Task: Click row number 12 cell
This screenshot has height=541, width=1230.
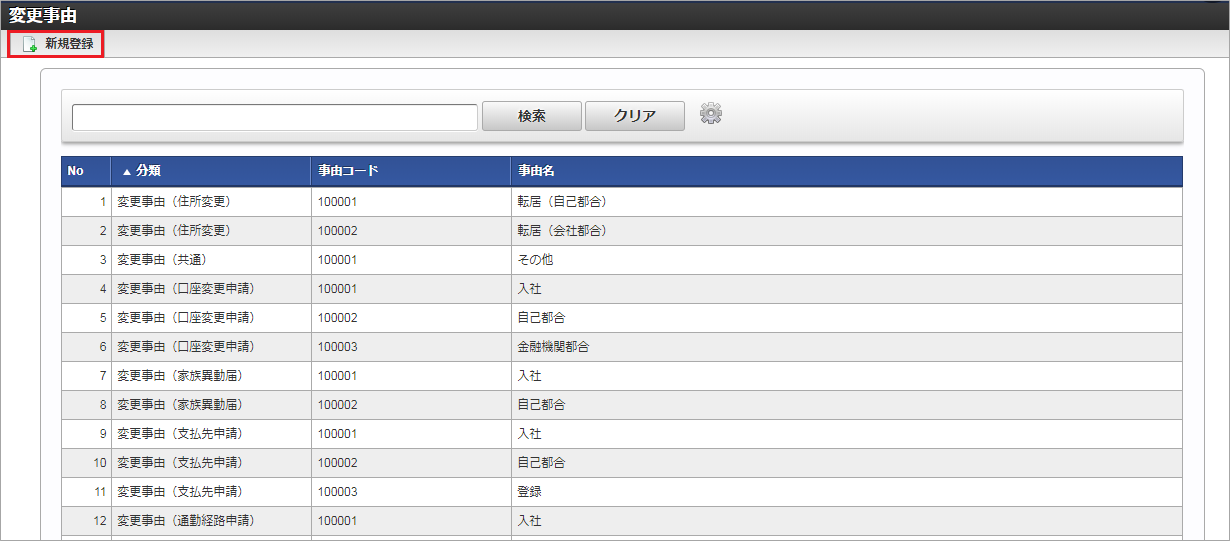Action: click(86, 521)
